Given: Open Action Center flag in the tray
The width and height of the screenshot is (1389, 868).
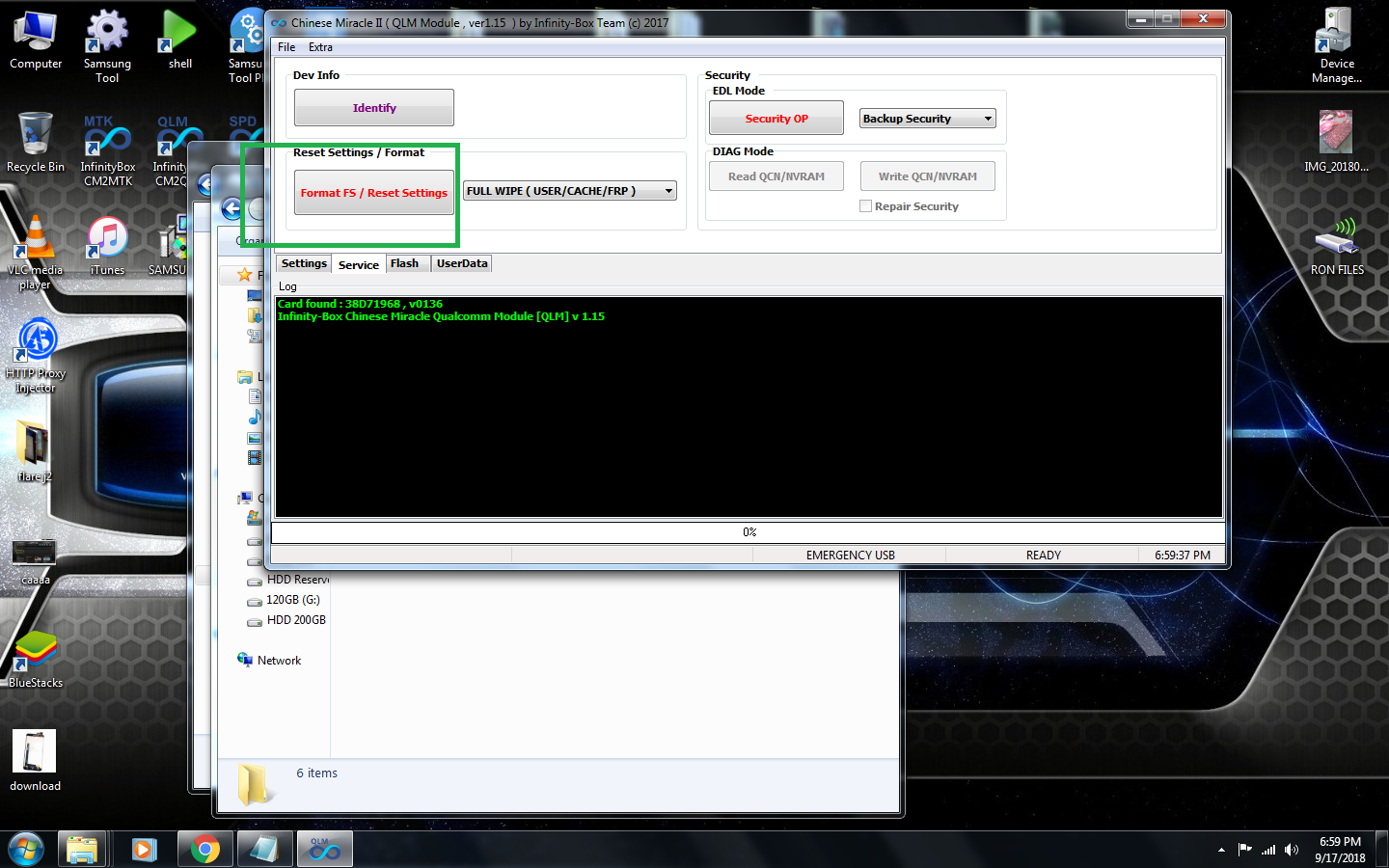Looking at the screenshot, I should [1244, 850].
